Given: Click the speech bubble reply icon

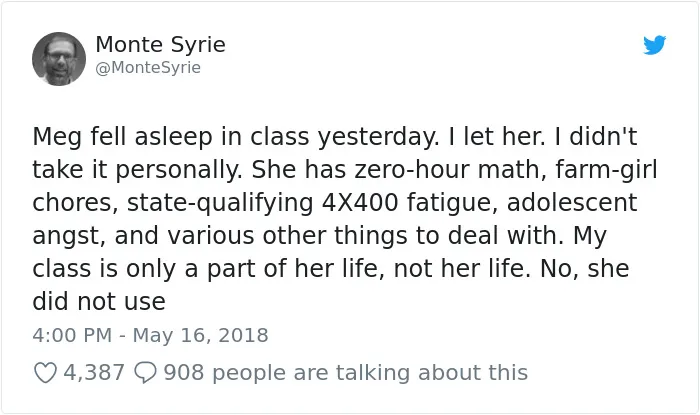Looking at the screenshot, I should 146,373.
